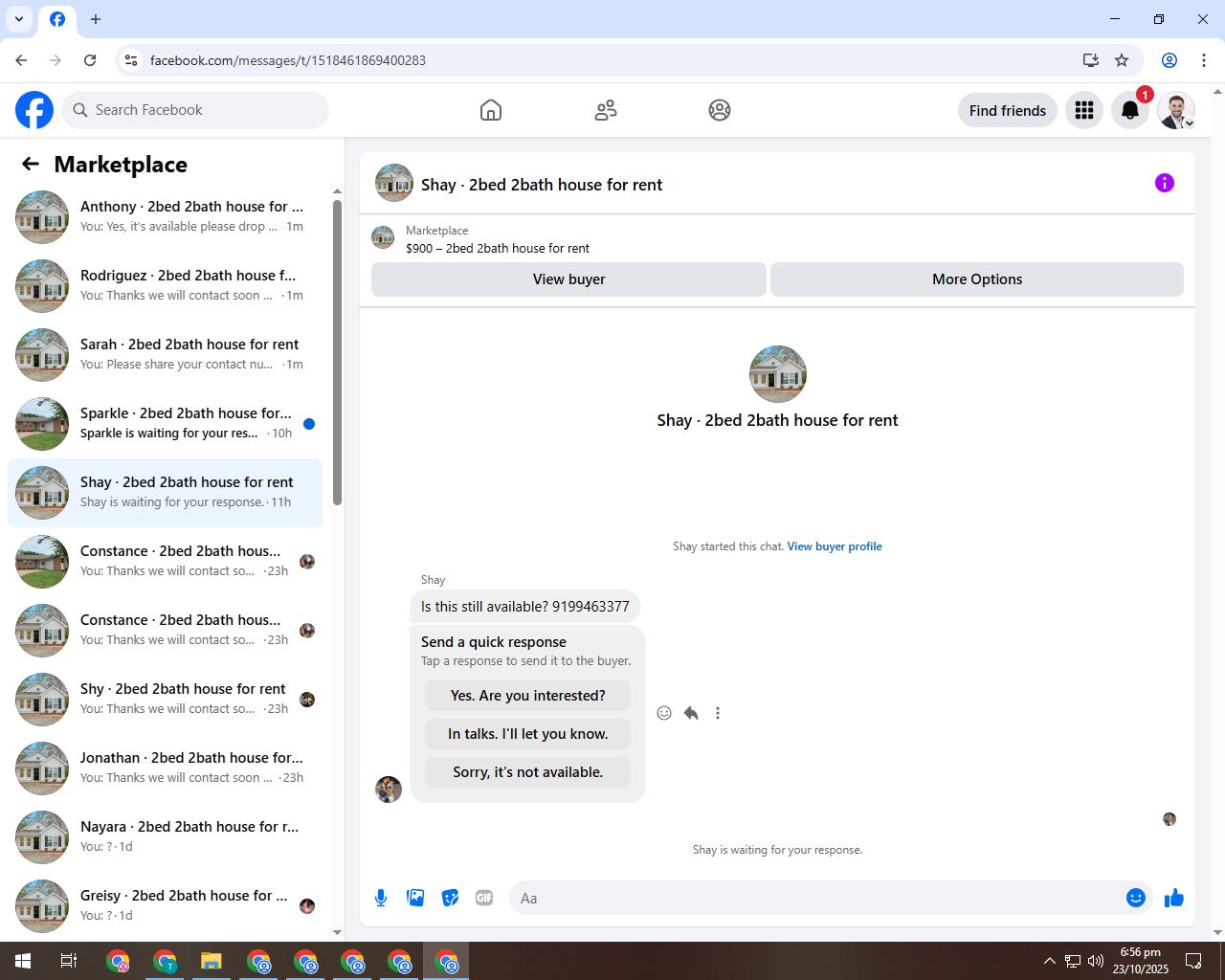
Task: Click the browser address bar URL
Action: [x=288, y=60]
